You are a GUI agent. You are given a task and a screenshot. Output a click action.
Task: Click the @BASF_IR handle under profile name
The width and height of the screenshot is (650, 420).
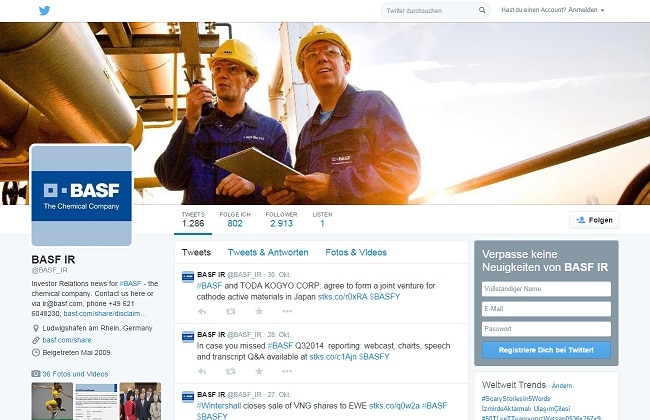pos(49,270)
